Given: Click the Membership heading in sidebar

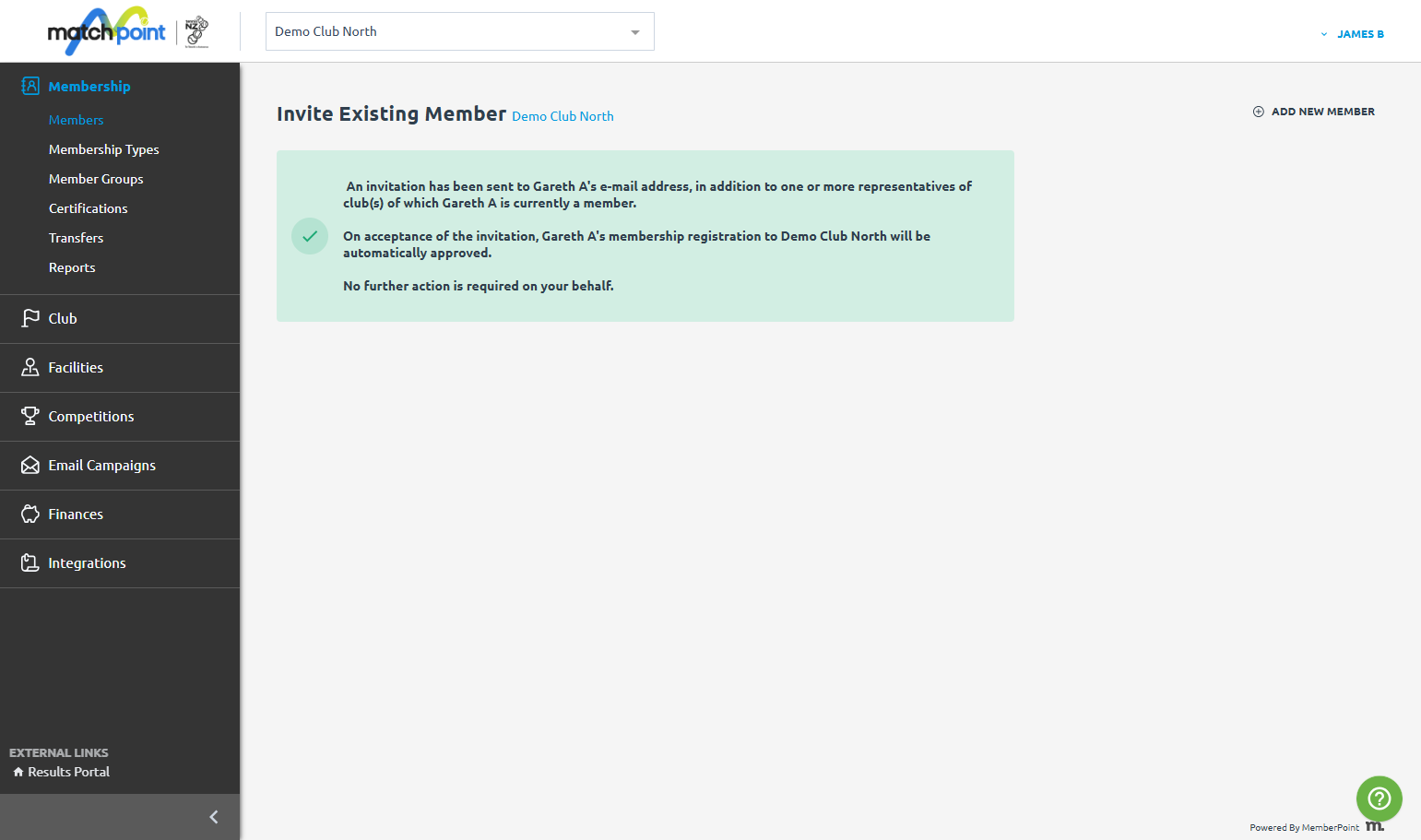Looking at the screenshot, I should pyautogui.click(x=89, y=86).
